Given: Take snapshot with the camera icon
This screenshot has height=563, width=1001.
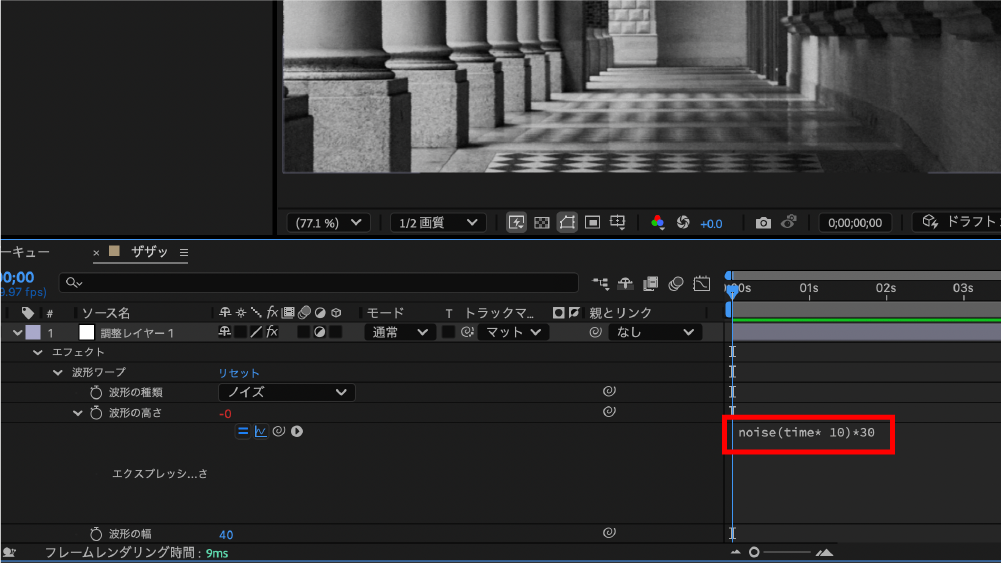Looking at the screenshot, I should click(x=763, y=223).
